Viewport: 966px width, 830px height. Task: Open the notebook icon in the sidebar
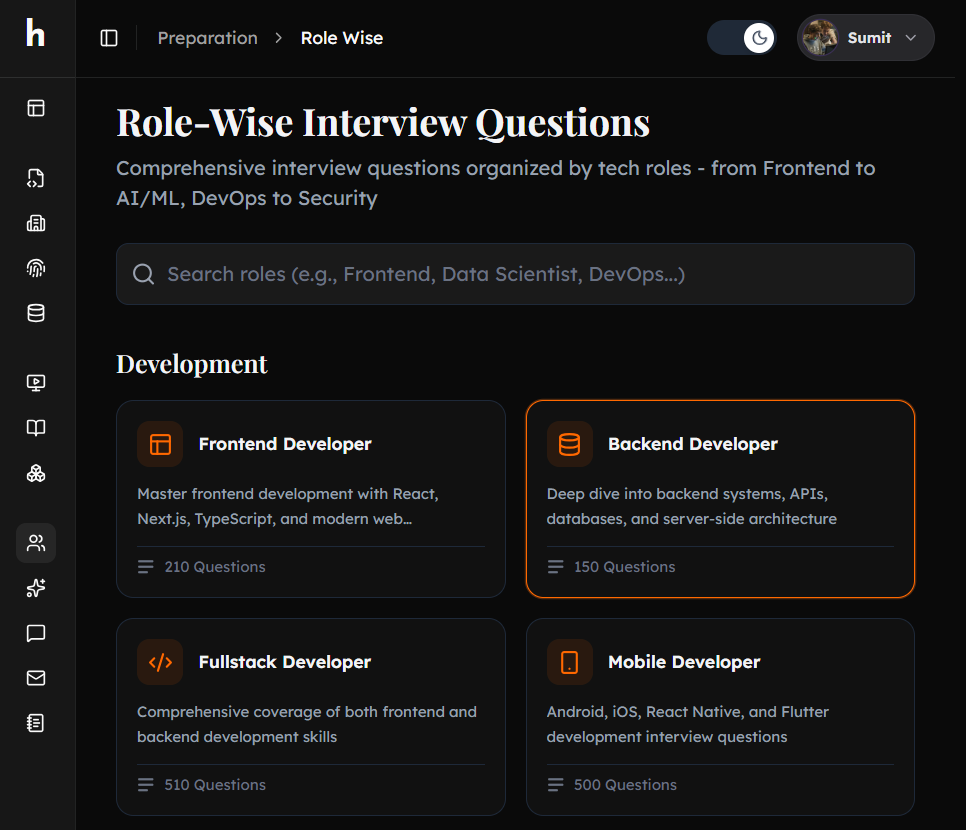tap(36, 723)
